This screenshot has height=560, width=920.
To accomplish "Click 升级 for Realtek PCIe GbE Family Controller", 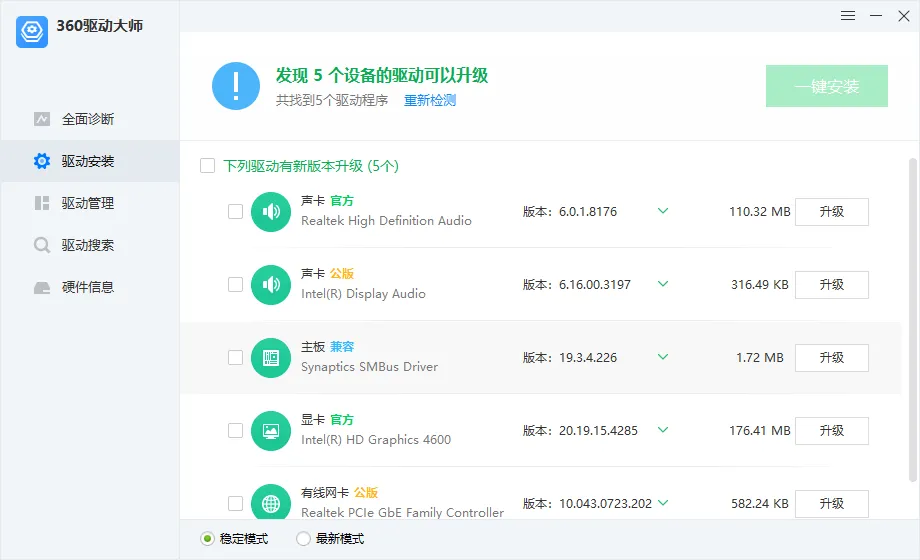I will point(831,504).
